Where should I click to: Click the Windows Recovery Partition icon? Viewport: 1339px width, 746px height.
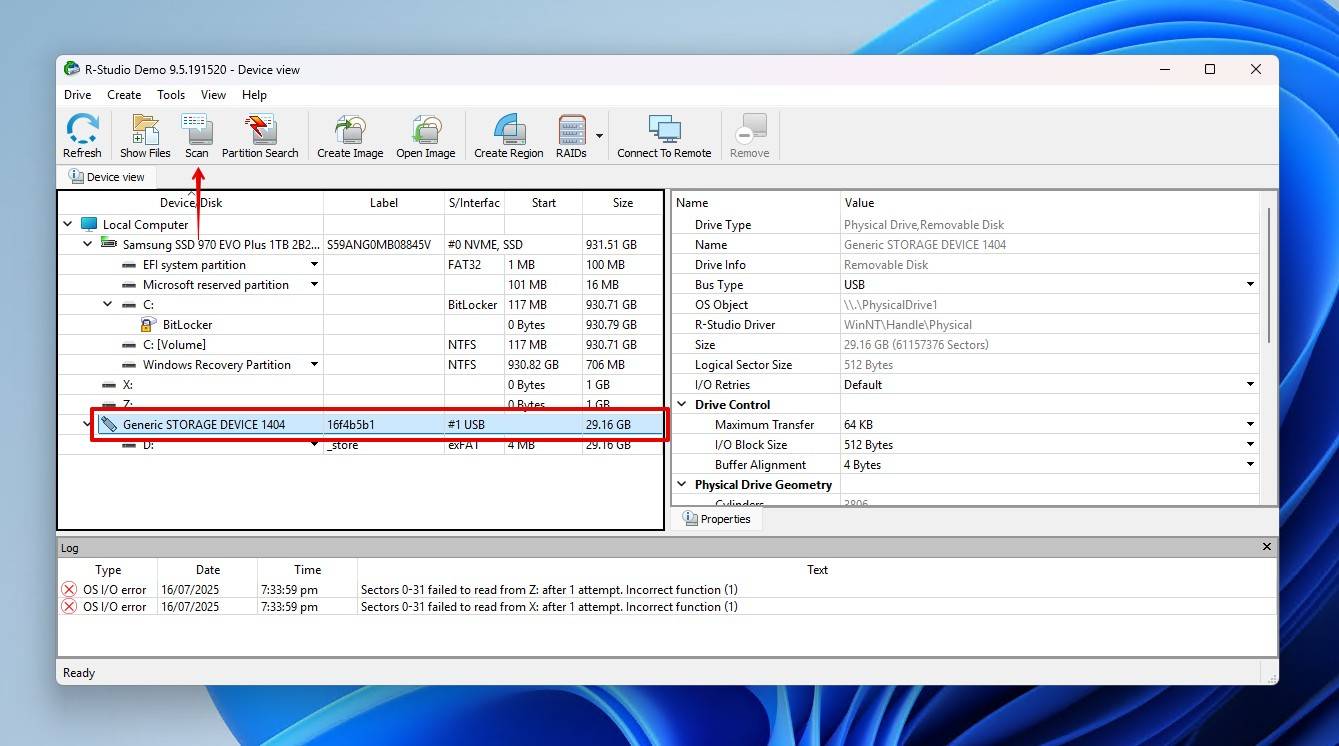(x=129, y=365)
